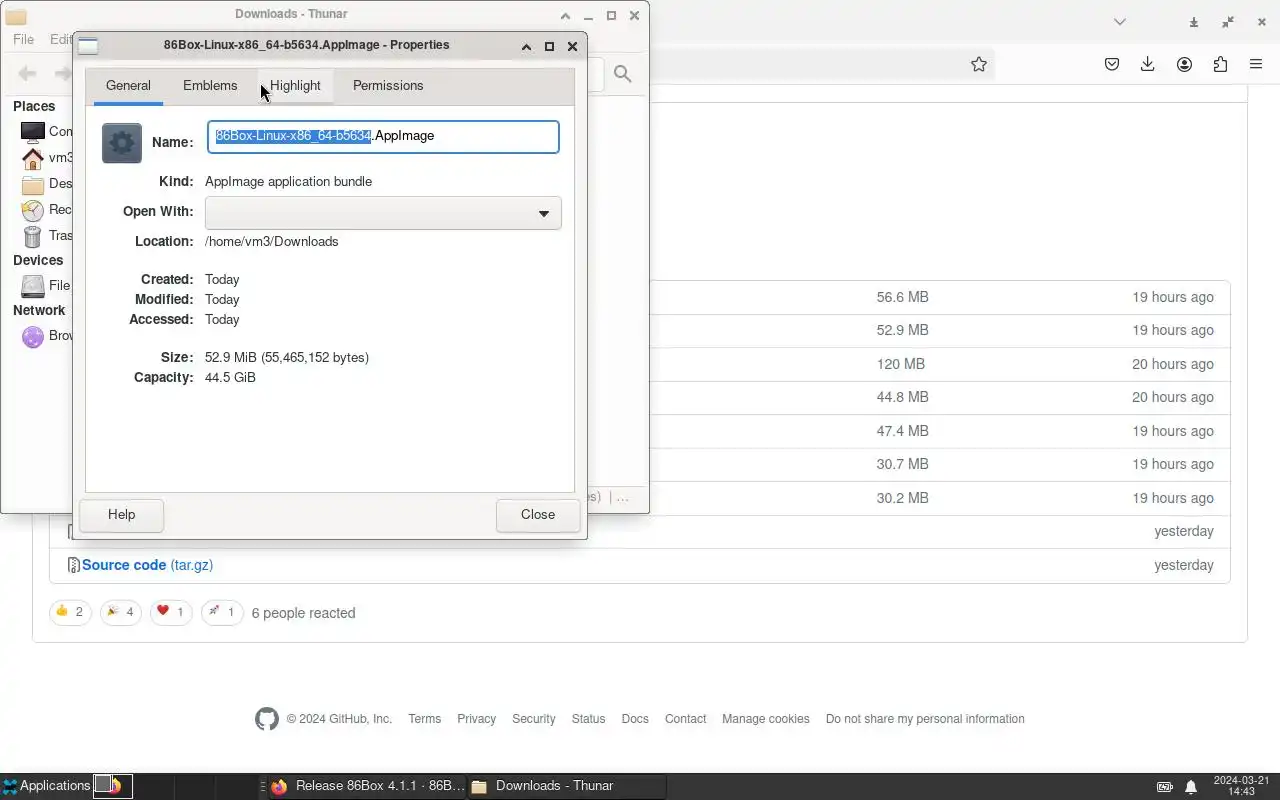Open the File menu in Thunar
Screen dimensions: 1280x800
click(23, 39)
